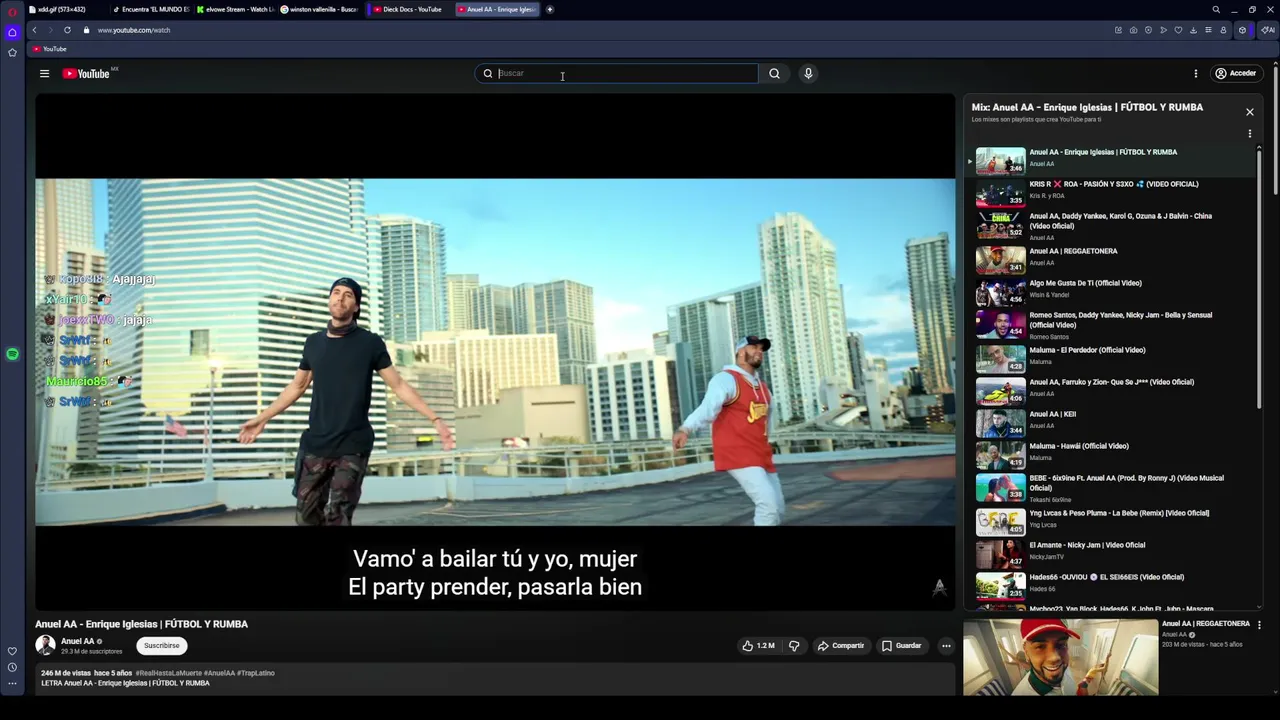Open Opera bookmarks star sidebar icon
The width and height of the screenshot is (1280, 720).
pyautogui.click(x=12, y=52)
